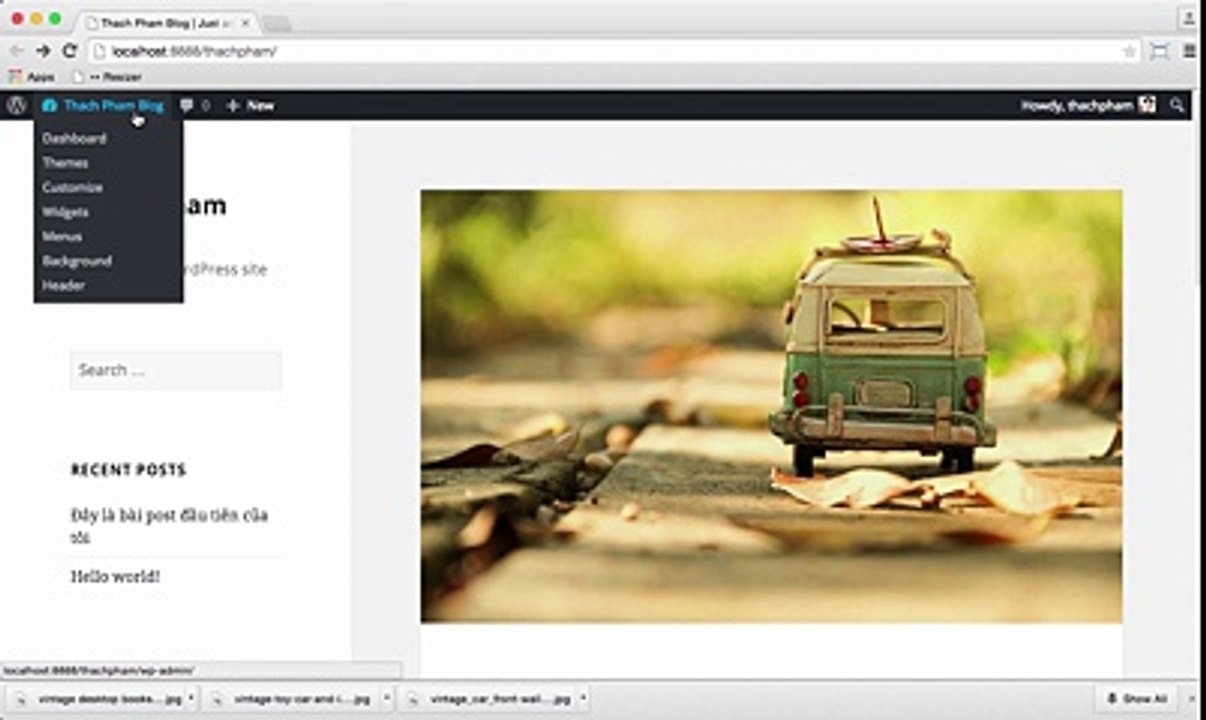Open Themes from the dropdown
1206x720 pixels.
pyautogui.click(x=65, y=163)
